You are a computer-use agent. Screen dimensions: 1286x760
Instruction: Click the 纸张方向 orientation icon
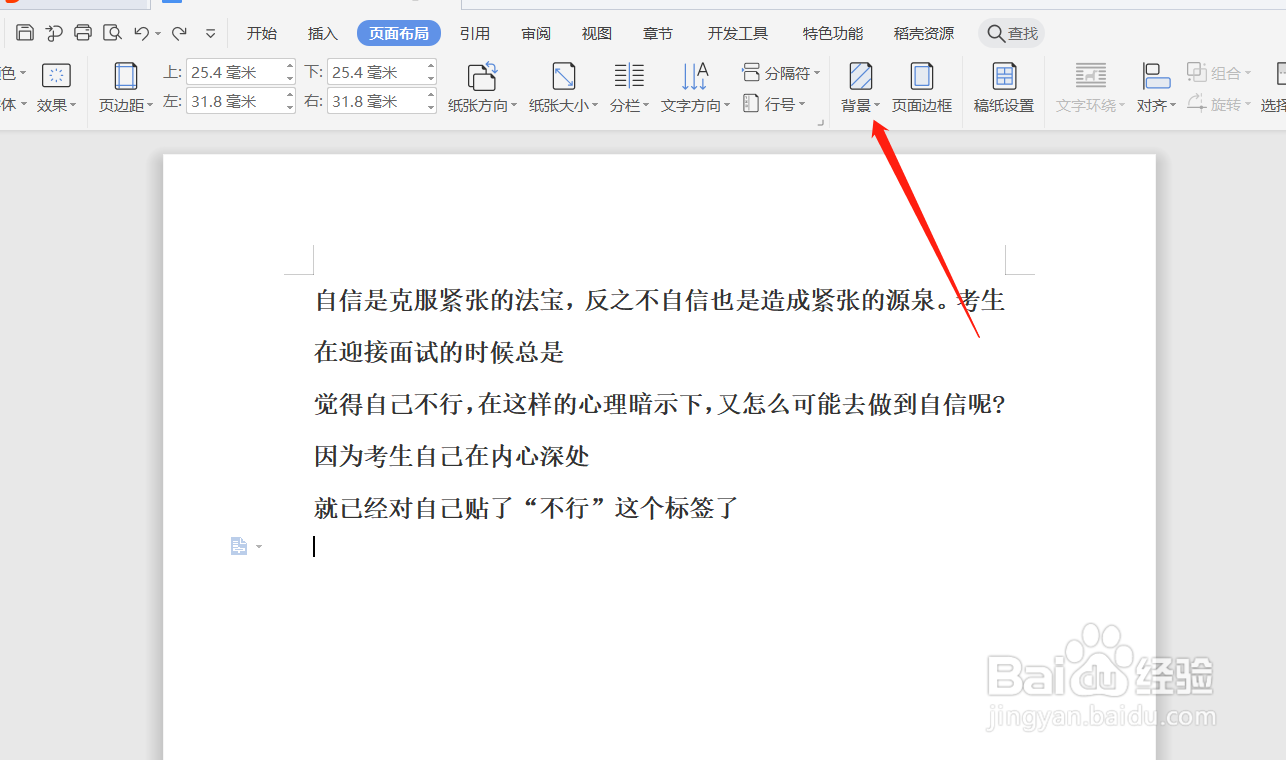[483, 76]
